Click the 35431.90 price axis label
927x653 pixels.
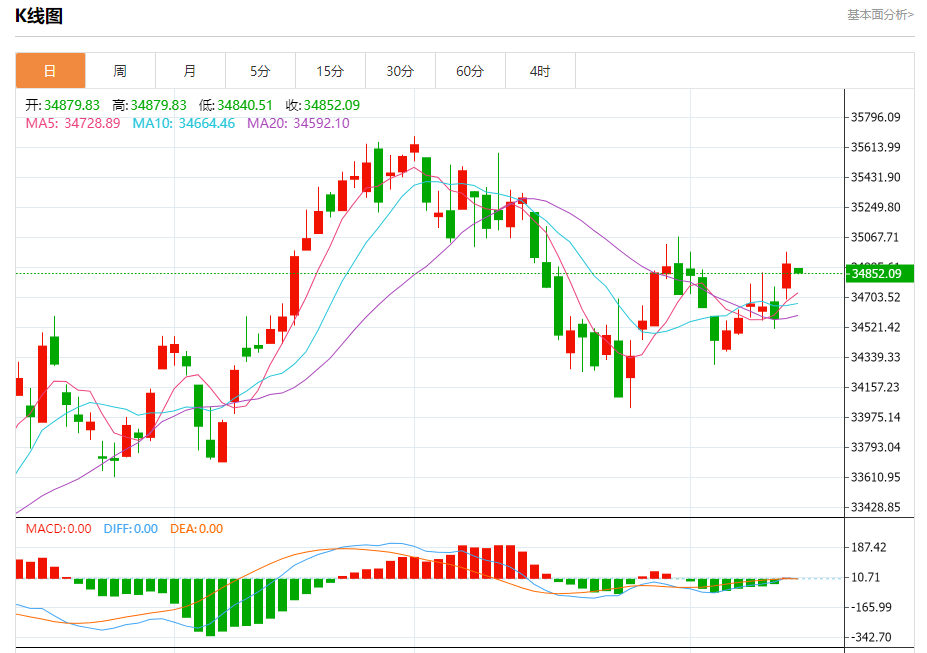[876, 177]
